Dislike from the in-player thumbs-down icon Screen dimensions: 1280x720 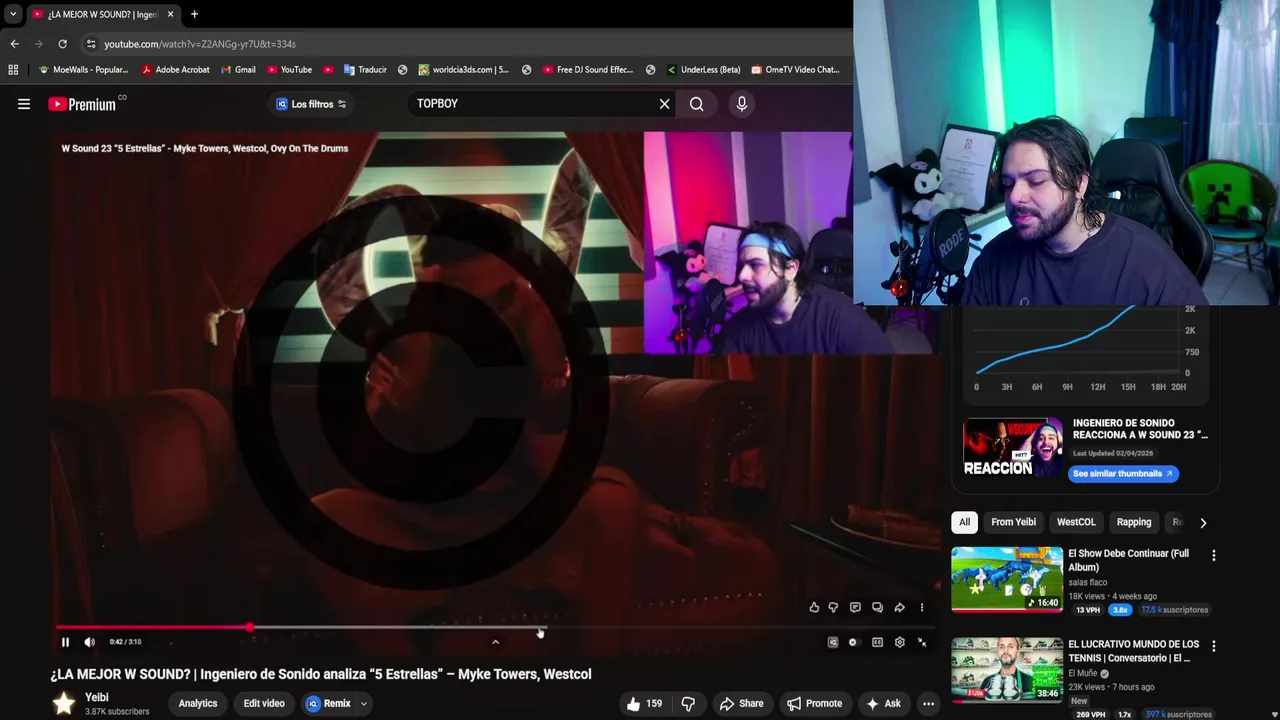tap(833, 607)
